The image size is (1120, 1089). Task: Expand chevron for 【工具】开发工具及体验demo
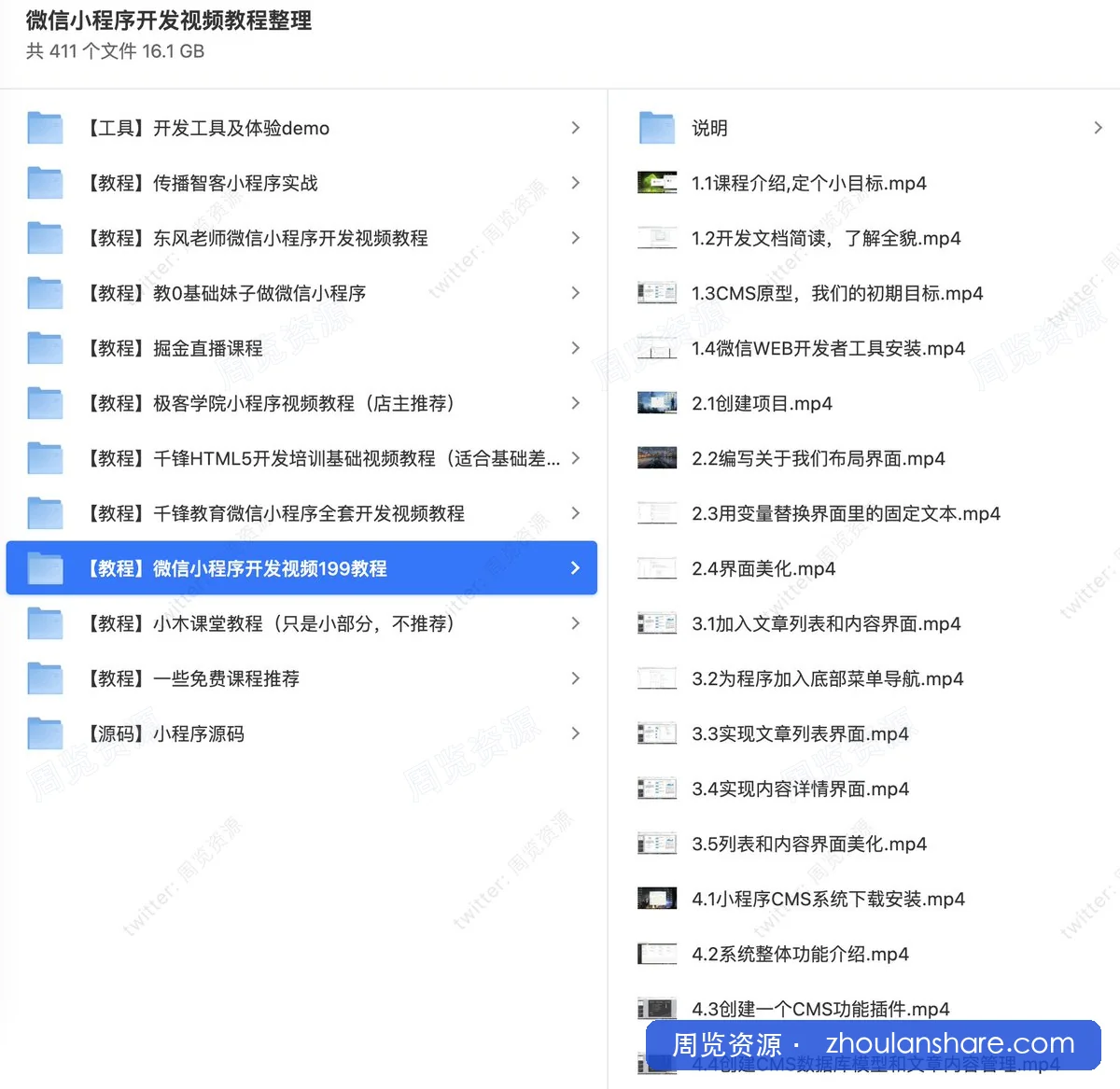tap(575, 128)
